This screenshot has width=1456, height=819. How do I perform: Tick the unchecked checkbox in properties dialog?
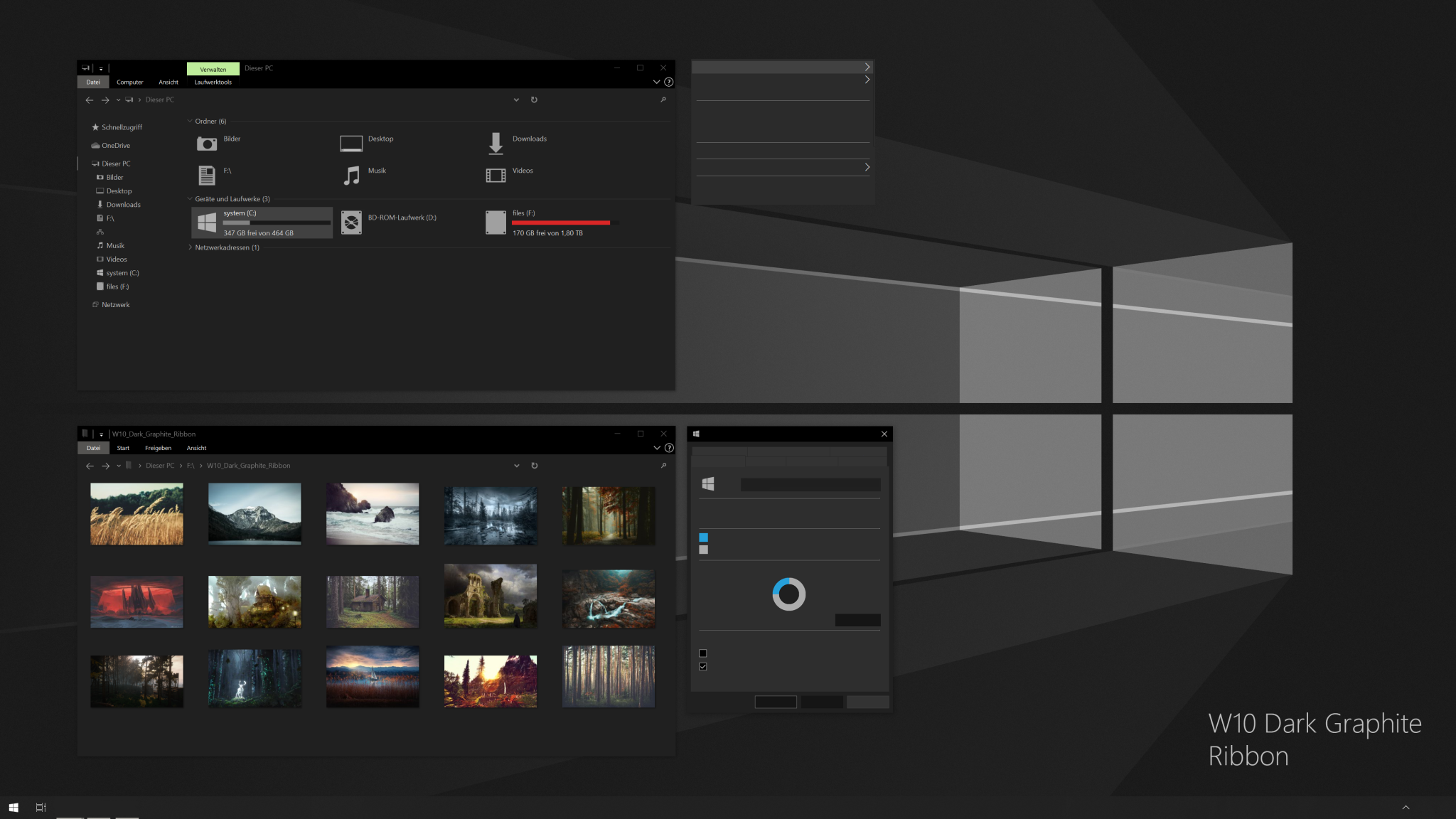pos(703,653)
